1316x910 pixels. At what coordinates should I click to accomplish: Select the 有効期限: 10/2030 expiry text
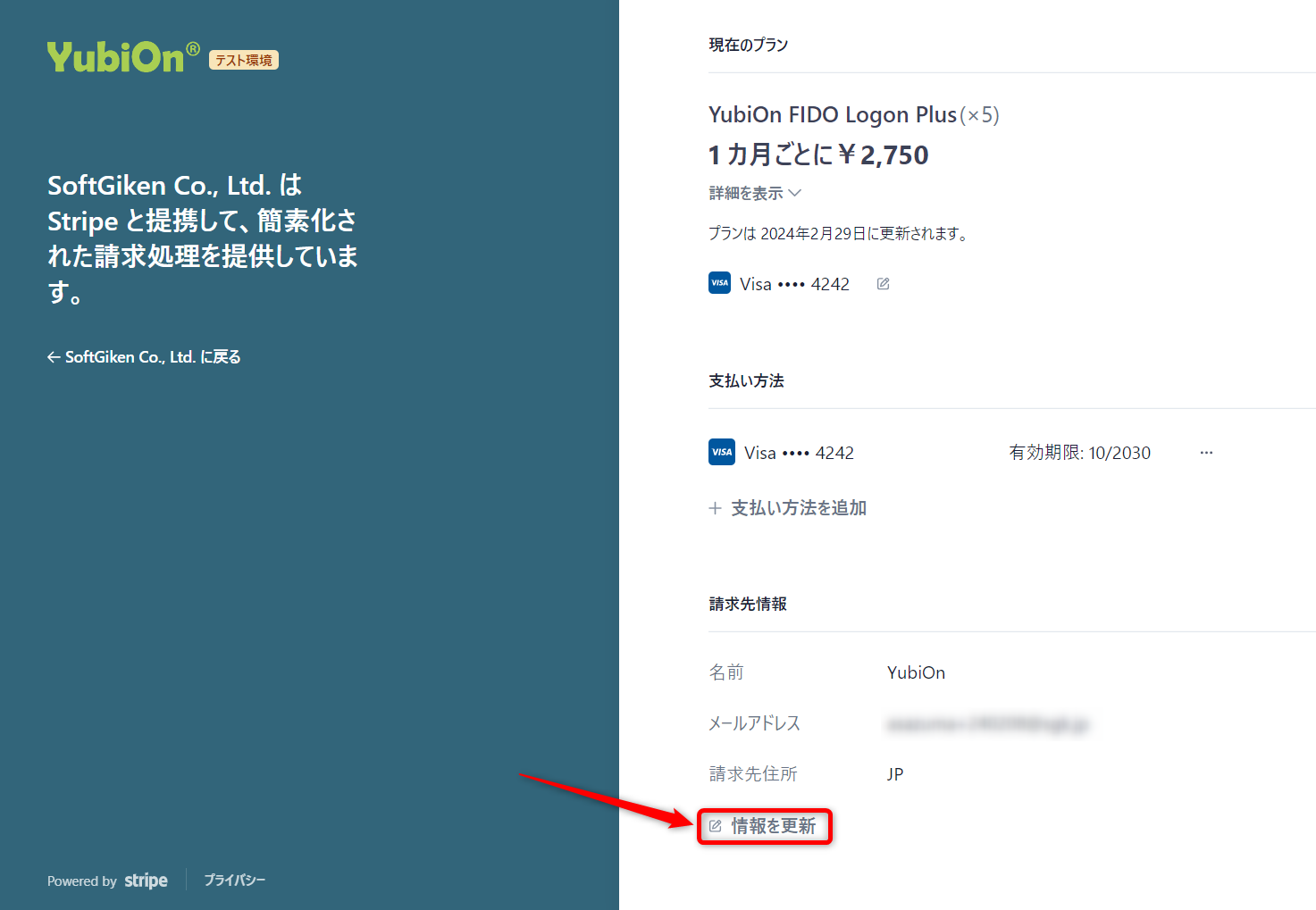(1080, 453)
